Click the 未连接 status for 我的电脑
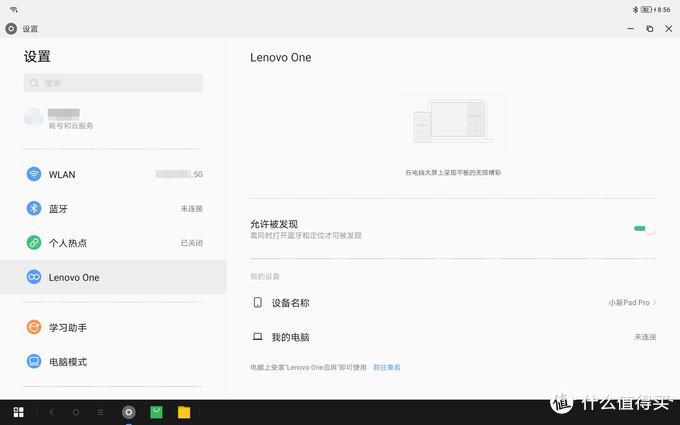 645,337
